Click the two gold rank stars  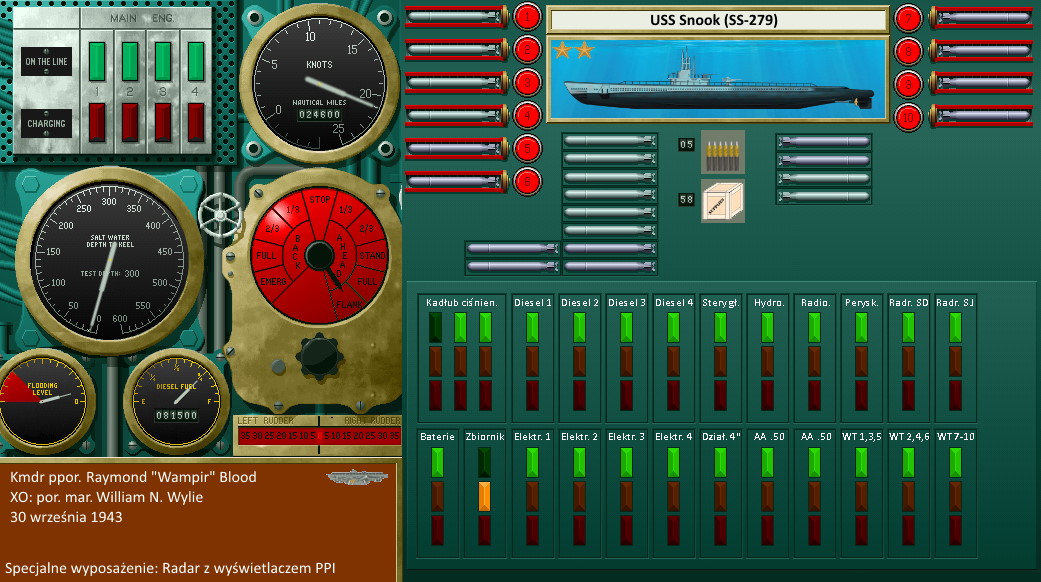(x=571, y=49)
